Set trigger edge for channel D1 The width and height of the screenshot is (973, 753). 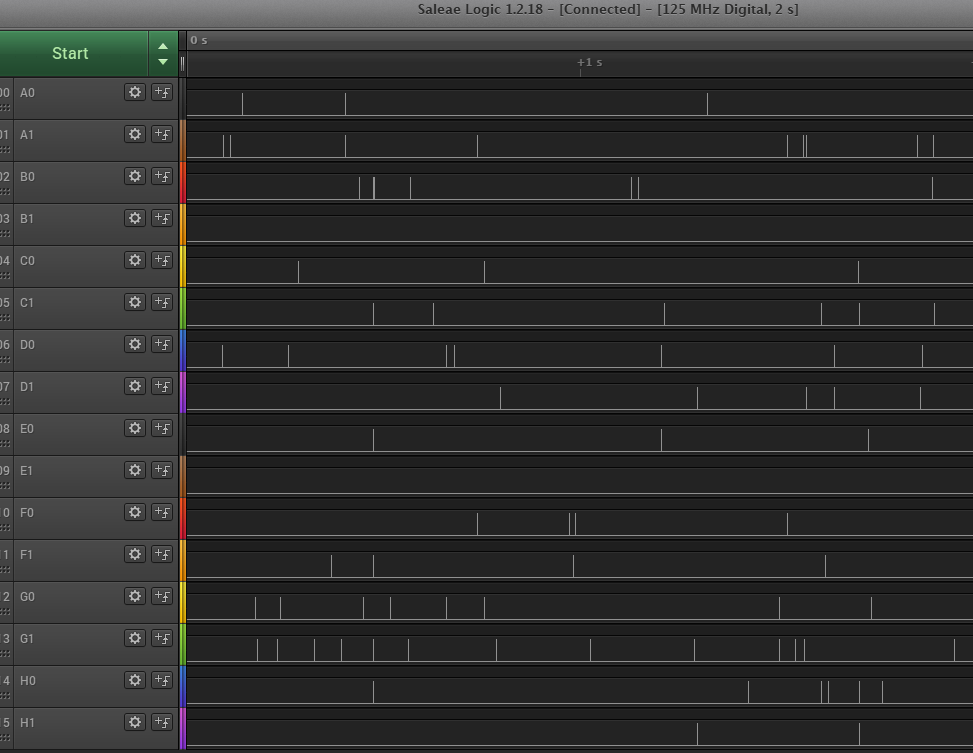click(162, 386)
